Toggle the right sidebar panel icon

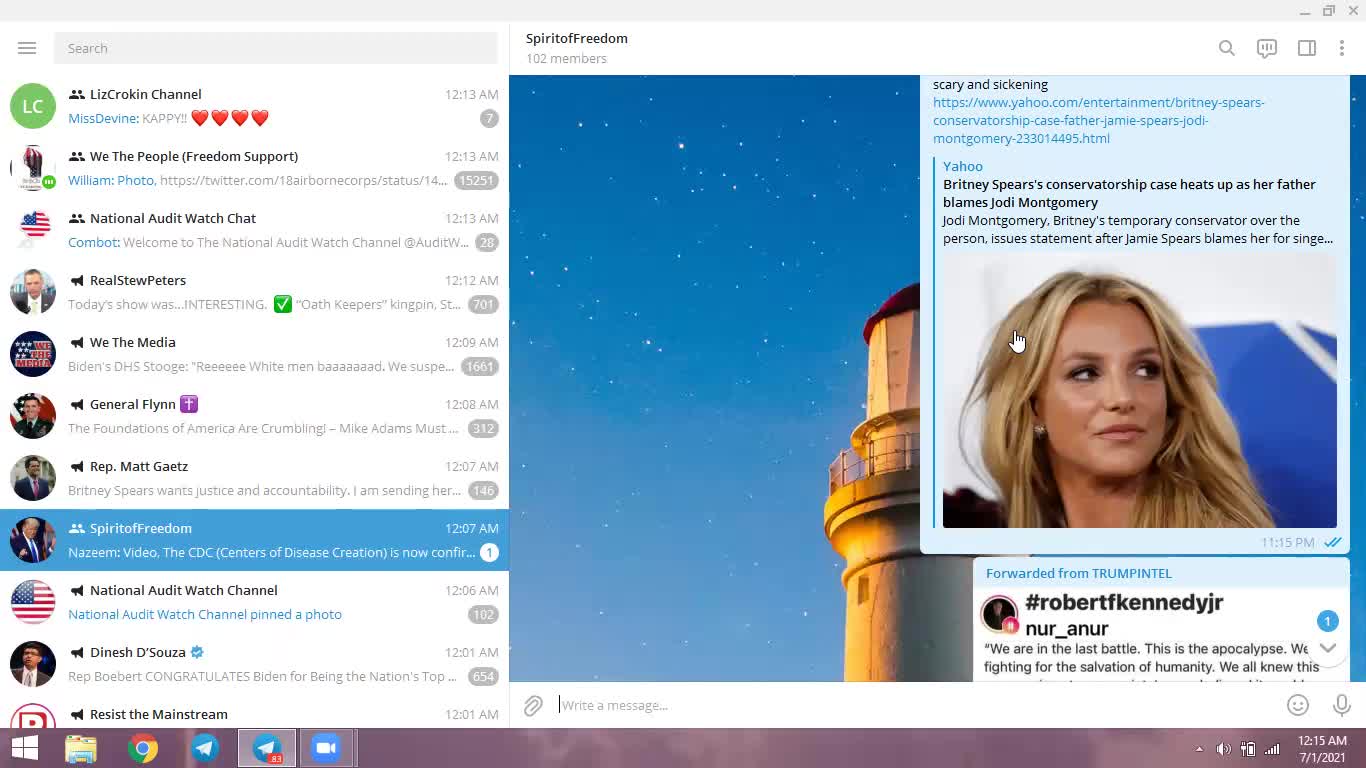tap(1307, 48)
